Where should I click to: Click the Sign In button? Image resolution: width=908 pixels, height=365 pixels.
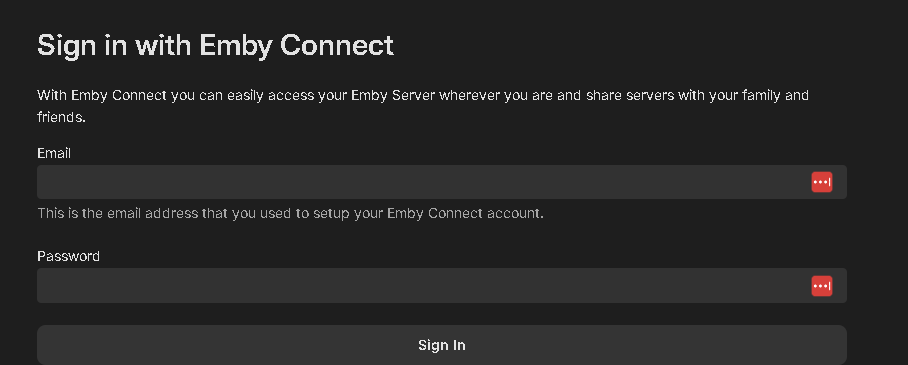click(442, 345)
